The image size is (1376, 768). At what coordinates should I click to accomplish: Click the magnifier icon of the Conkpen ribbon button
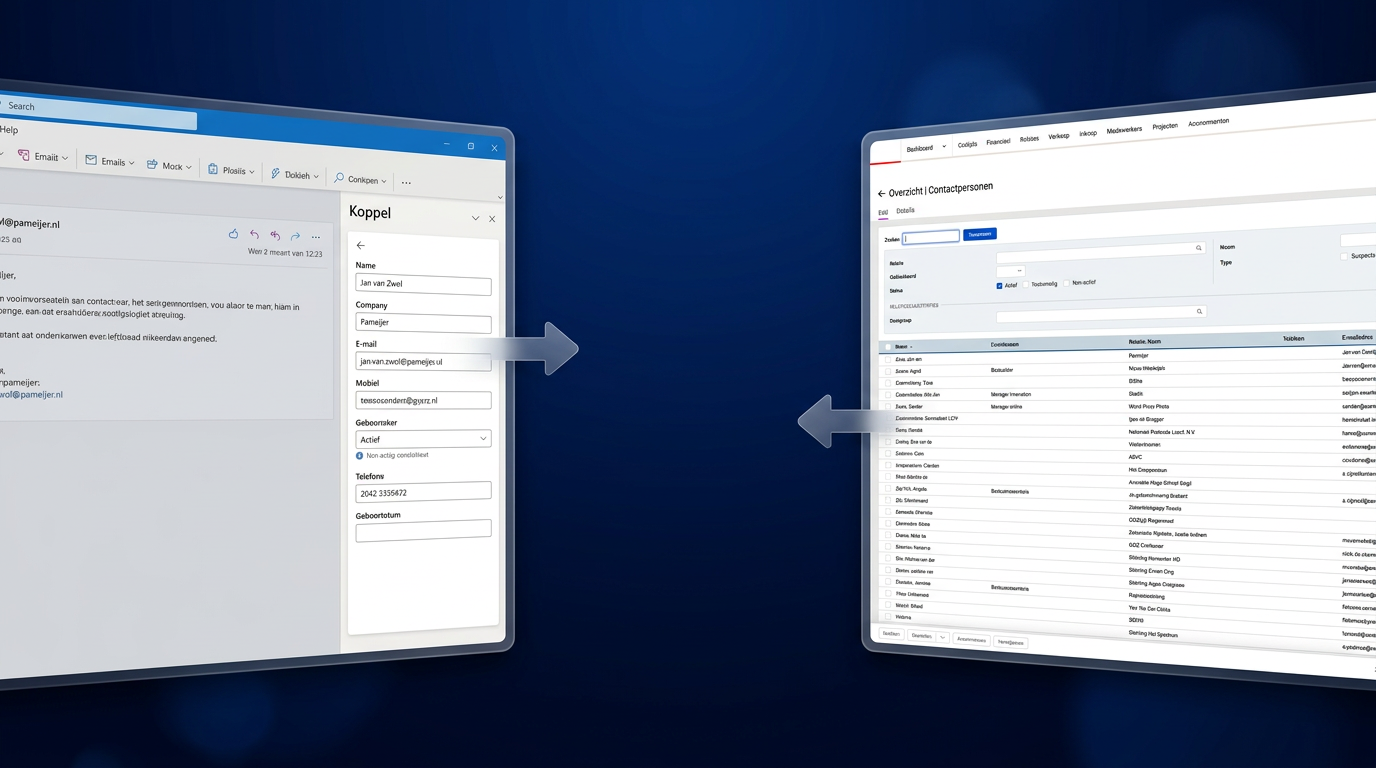pyautogui.click(x=339, y=178)
